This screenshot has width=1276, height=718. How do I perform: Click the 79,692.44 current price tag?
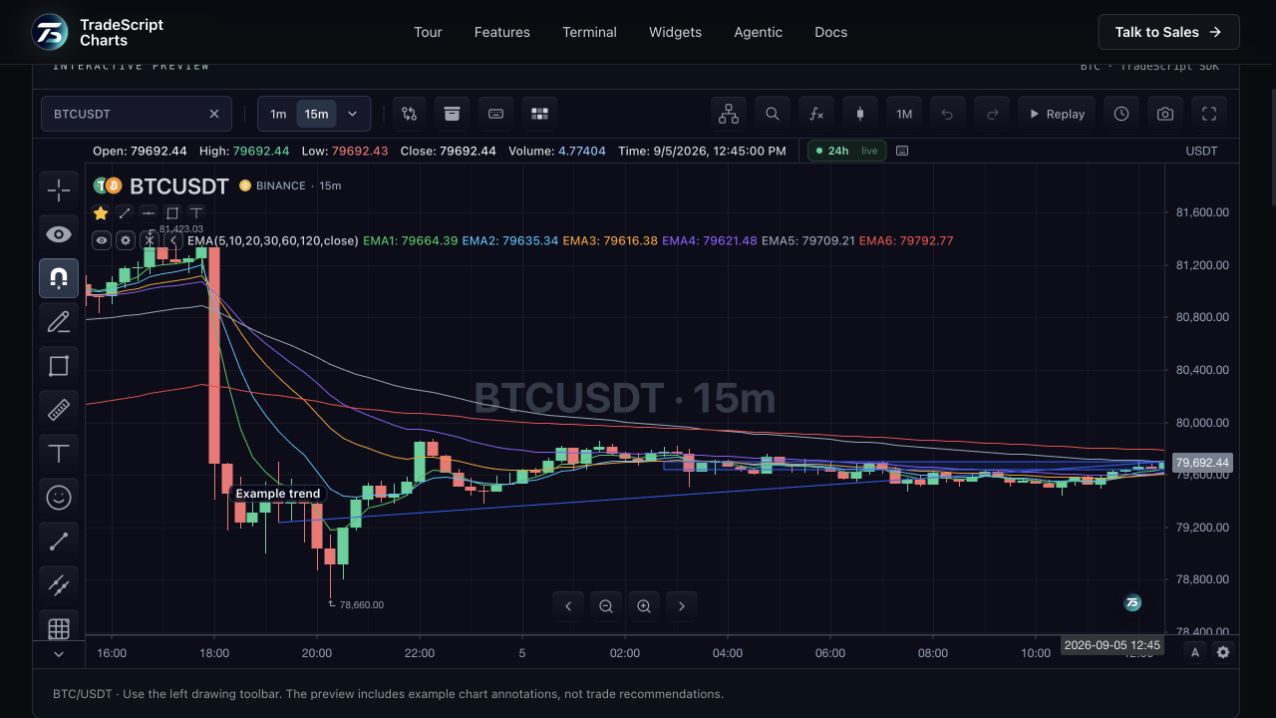point(1203,463)
